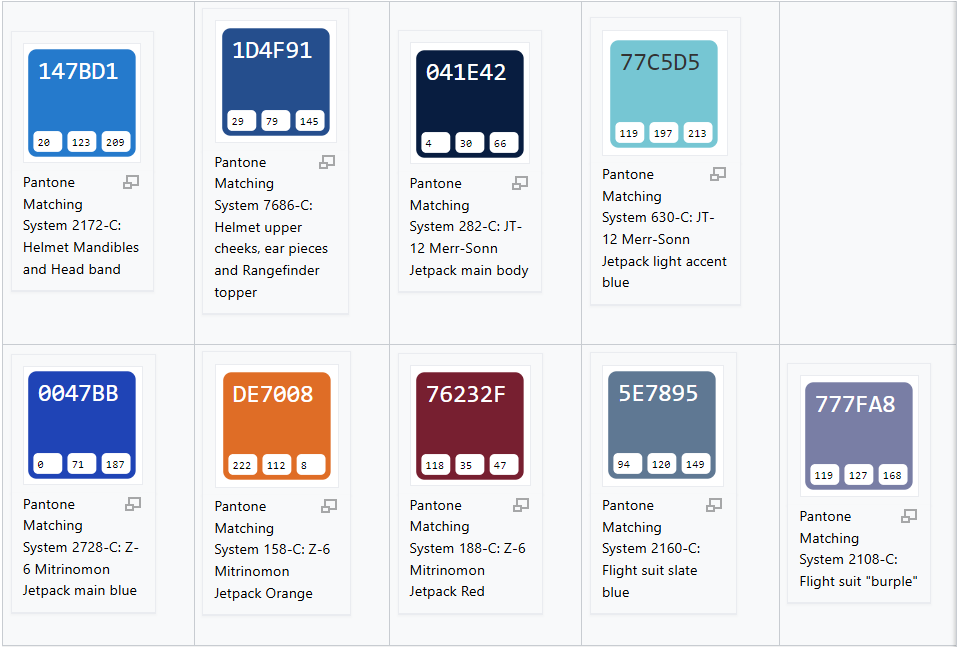
Task: Click the RGB value 222 on orange swatch
Action: point(242,465)
